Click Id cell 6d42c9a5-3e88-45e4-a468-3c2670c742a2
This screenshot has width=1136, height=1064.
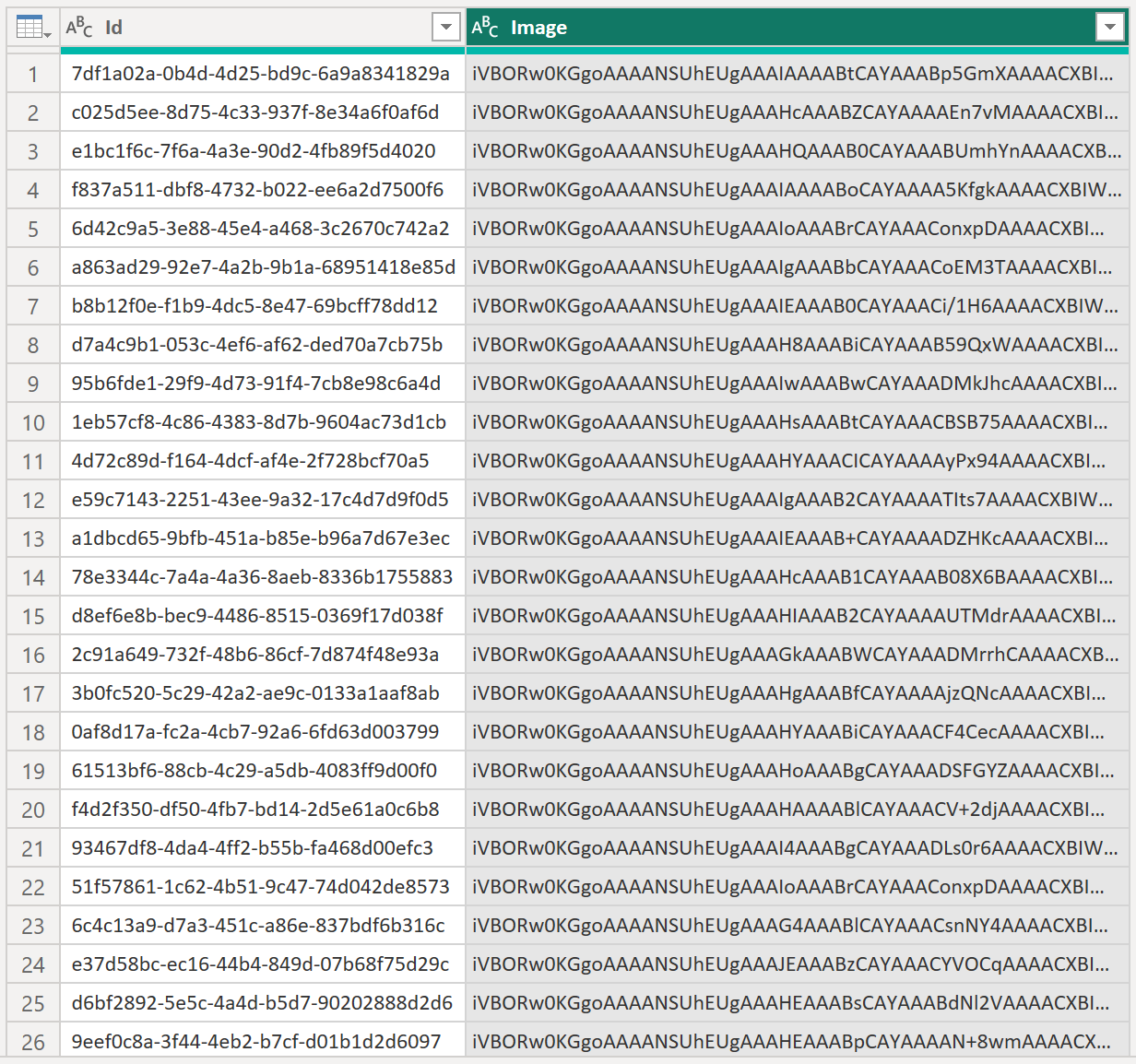click(x=263, y=229)
